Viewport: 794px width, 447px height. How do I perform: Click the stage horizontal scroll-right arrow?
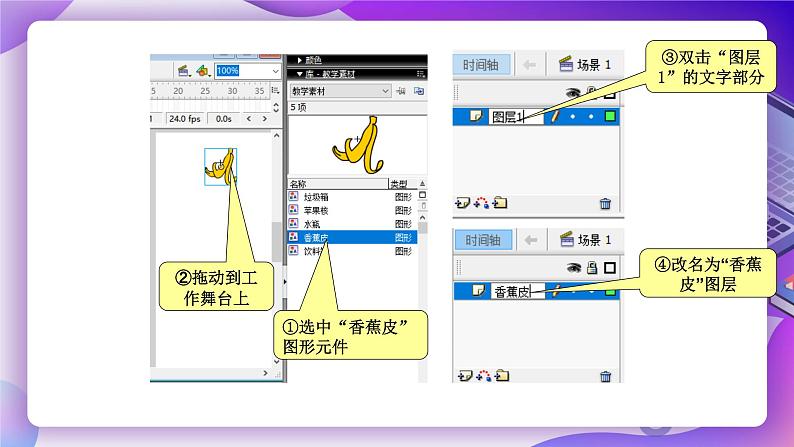point(265,373)
